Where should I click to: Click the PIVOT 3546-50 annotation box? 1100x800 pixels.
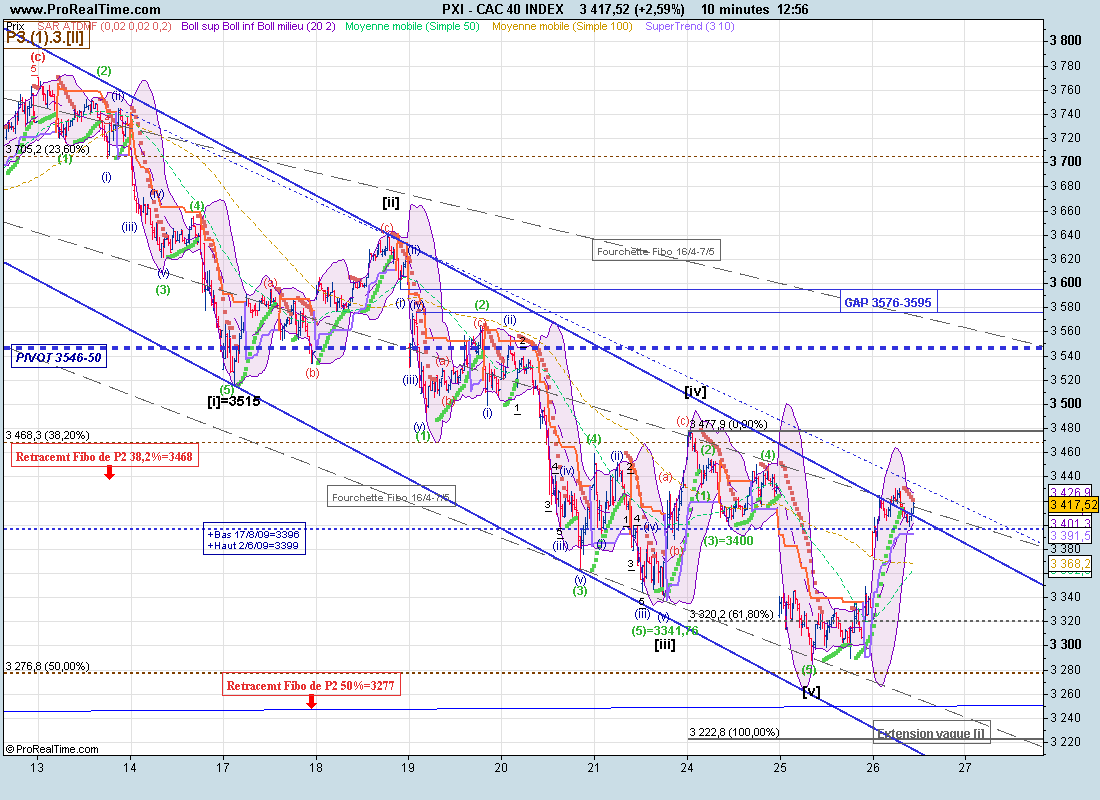coord(59,357)
